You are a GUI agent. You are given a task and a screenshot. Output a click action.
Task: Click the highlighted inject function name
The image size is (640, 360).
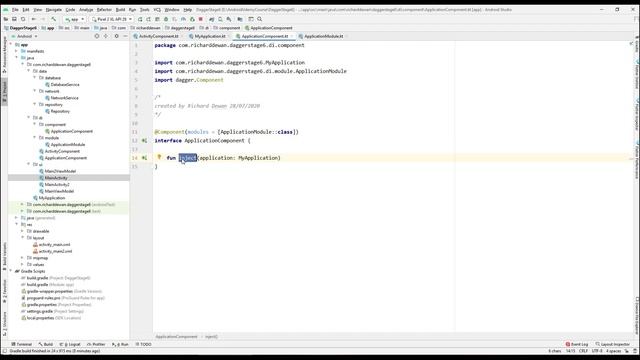188,158
